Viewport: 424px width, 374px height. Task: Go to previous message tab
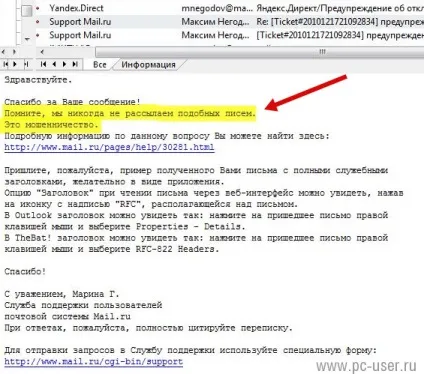(54, 64)
